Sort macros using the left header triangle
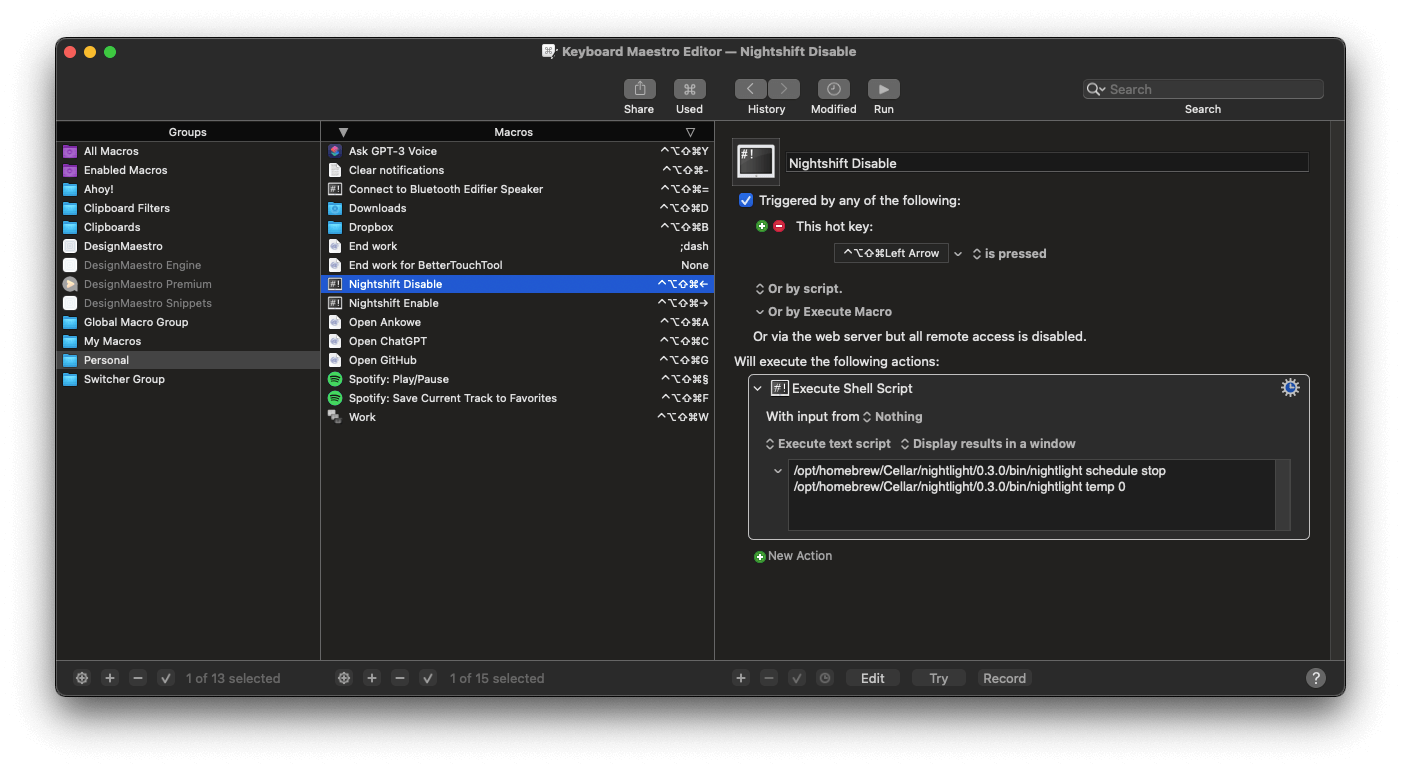Viewport: 1401px width, 770px height. point(343,132)
